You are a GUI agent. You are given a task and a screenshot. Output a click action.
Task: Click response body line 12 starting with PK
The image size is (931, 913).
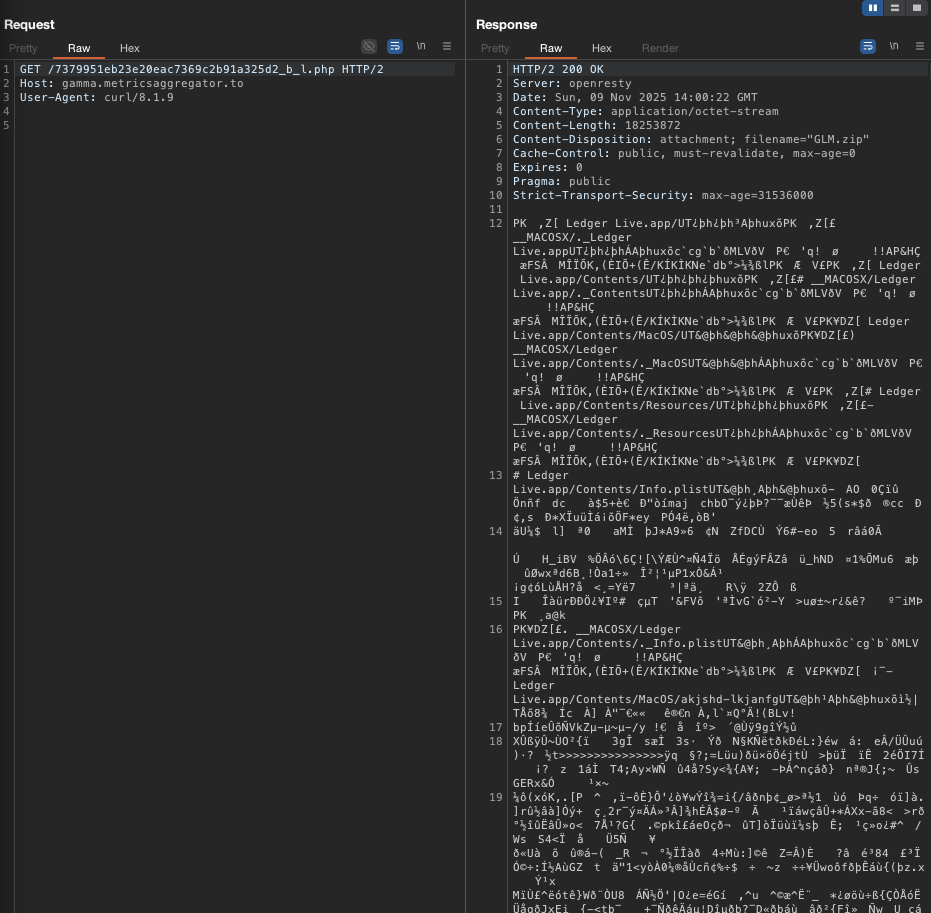(674, 223)
